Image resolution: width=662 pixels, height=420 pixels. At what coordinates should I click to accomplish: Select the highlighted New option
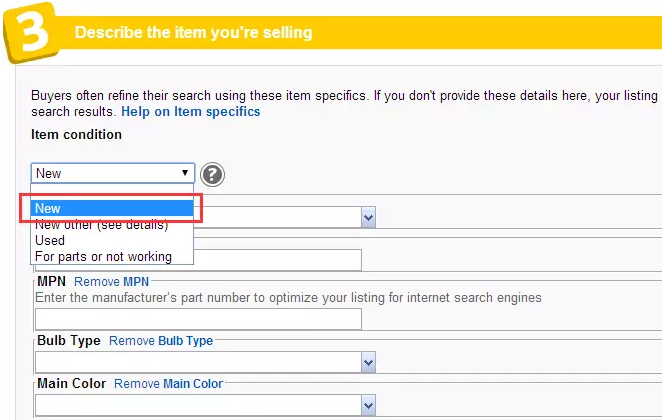[112, 208]
